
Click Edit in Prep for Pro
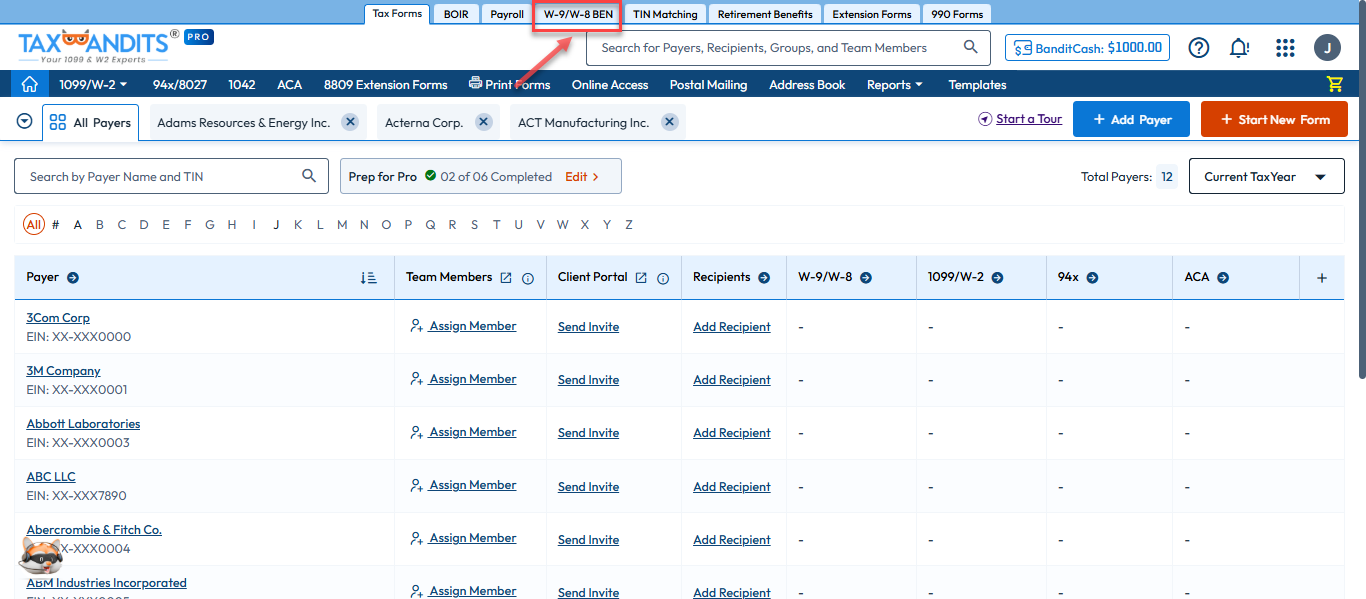pyautogui.click(x=582, y=176)
